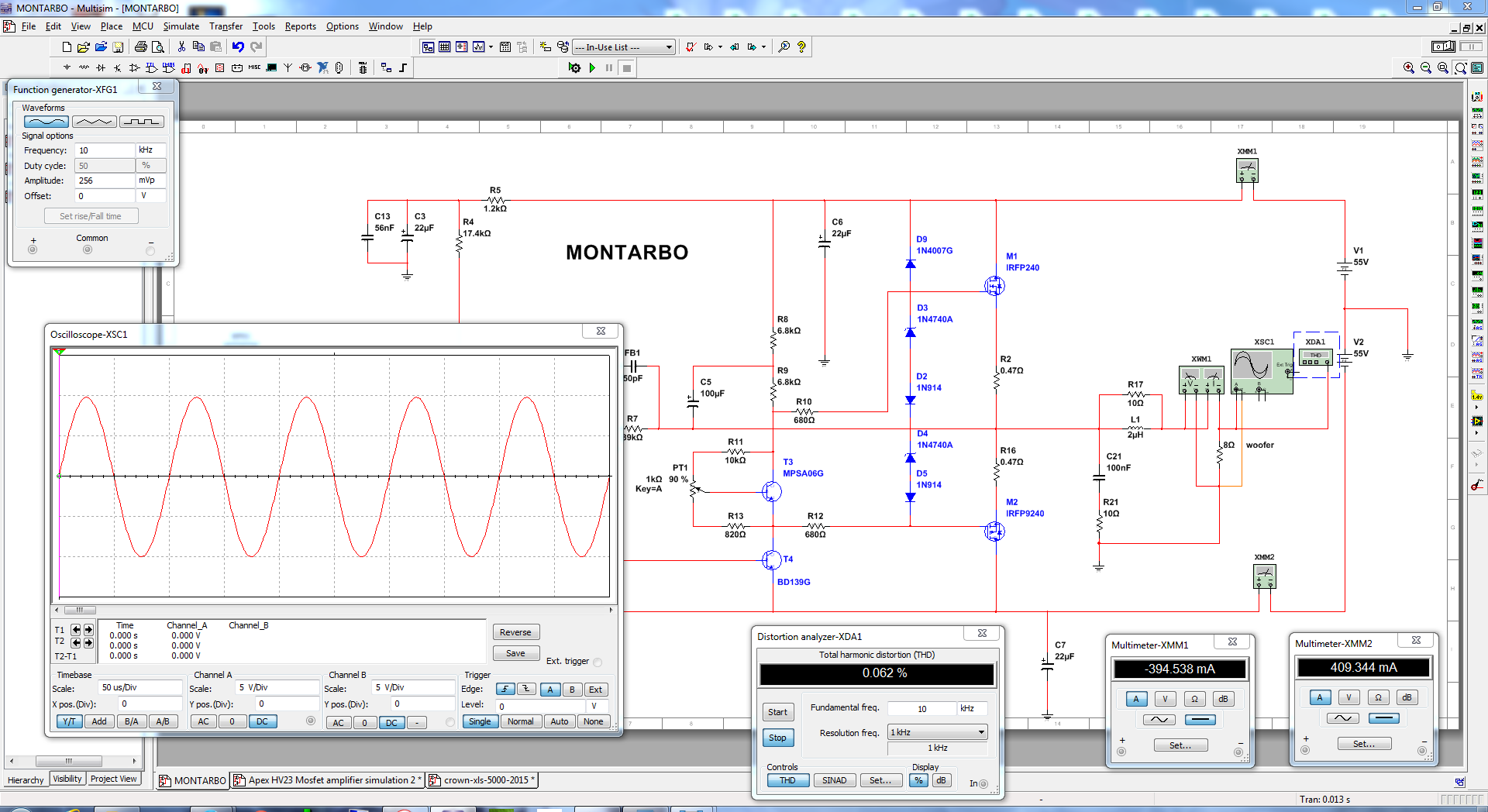Open Multisim help

point(801,47)
